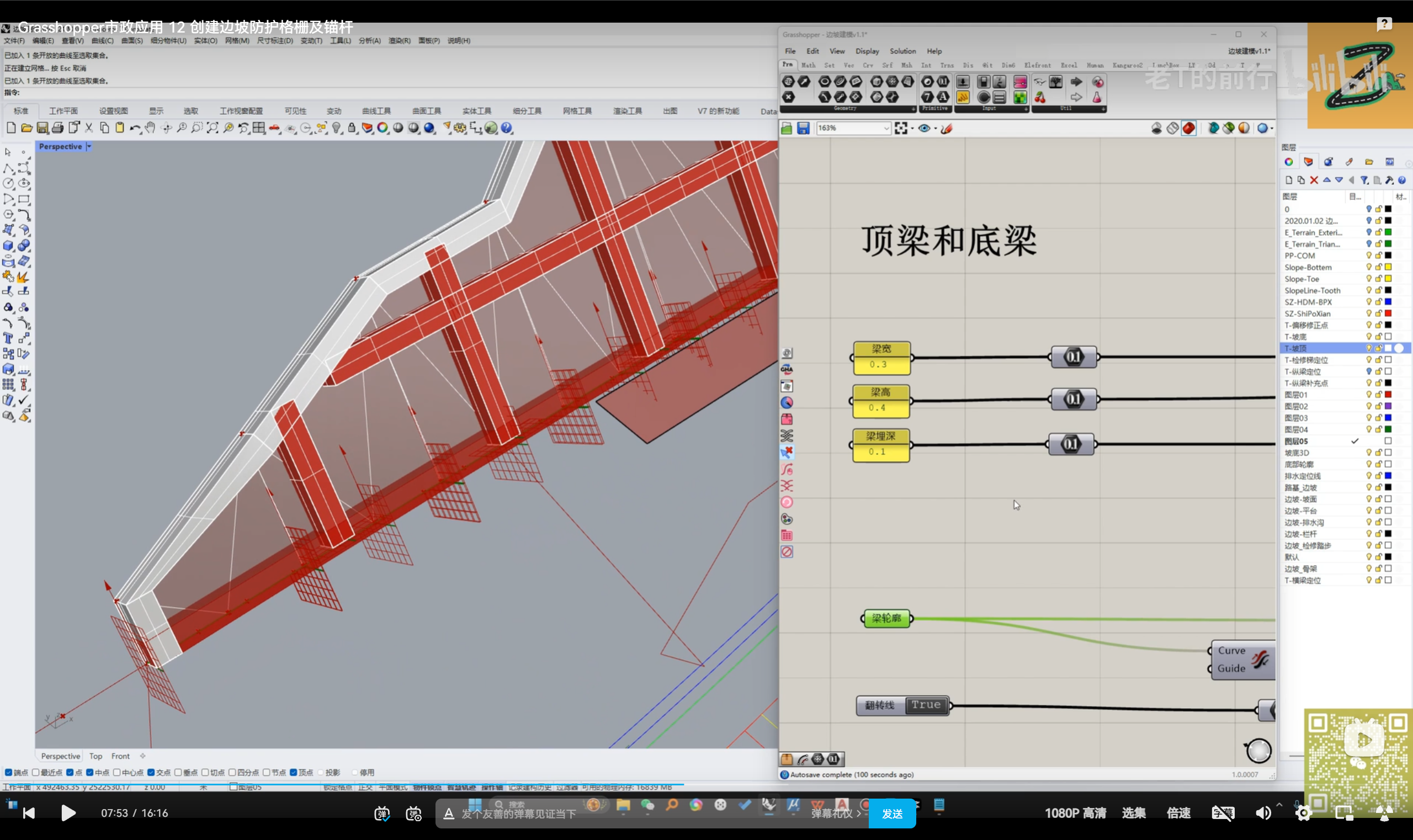The width and height of the screenshot is (1413, 840).
Task: Open the 163% canvas zoom dropdown
Action: [886, 129]
